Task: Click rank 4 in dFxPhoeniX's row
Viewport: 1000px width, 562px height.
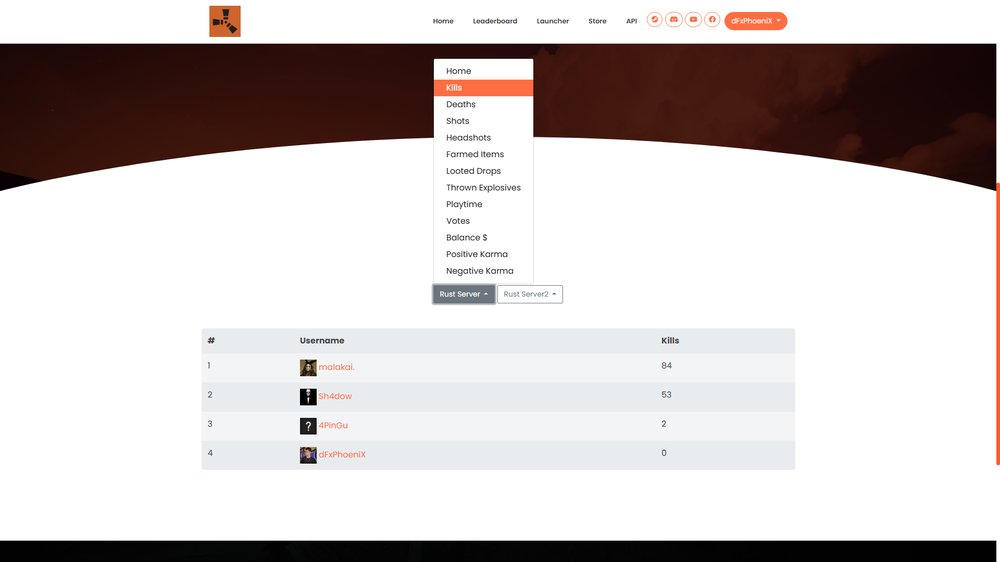Action: coord(210,453)
